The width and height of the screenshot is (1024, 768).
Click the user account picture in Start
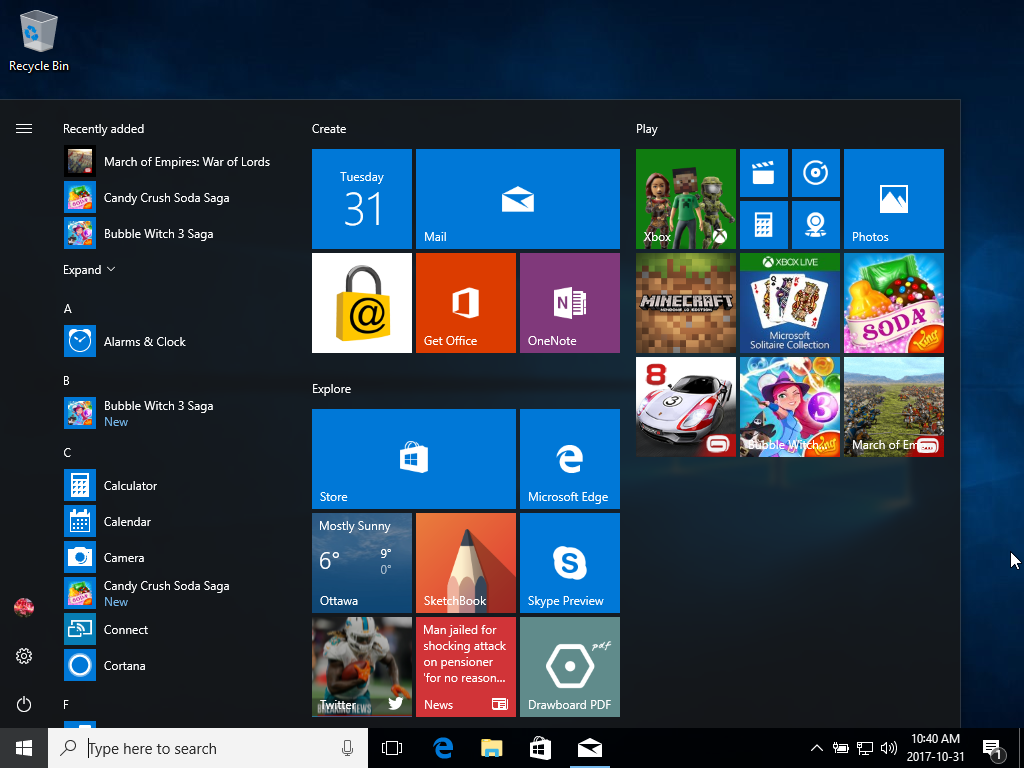(24, 607)
